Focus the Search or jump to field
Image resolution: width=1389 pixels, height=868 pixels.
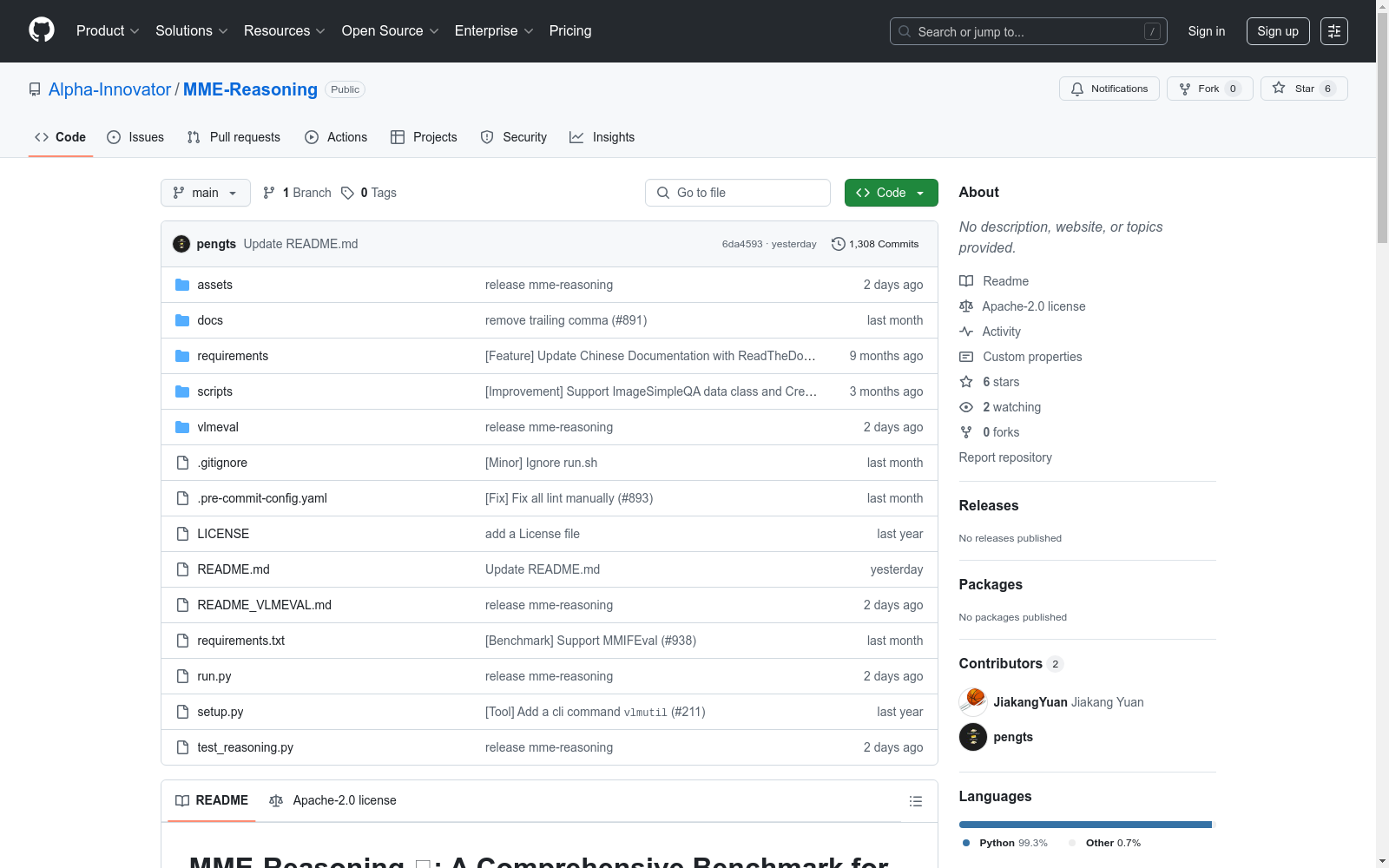[1029, 31]
